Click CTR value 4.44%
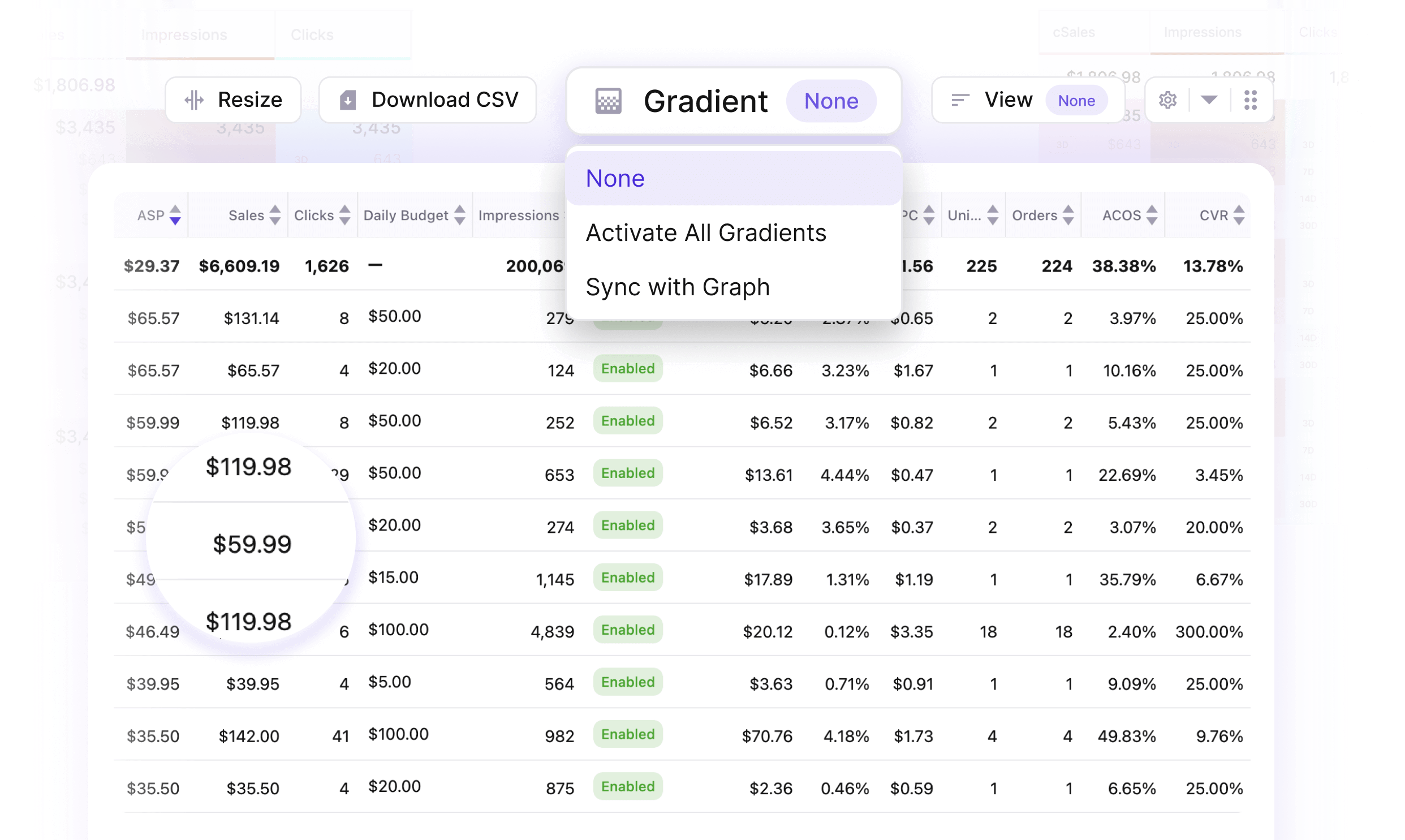Image resolution: width=1405 pixels, height=840 pixels. click(845, 476)
